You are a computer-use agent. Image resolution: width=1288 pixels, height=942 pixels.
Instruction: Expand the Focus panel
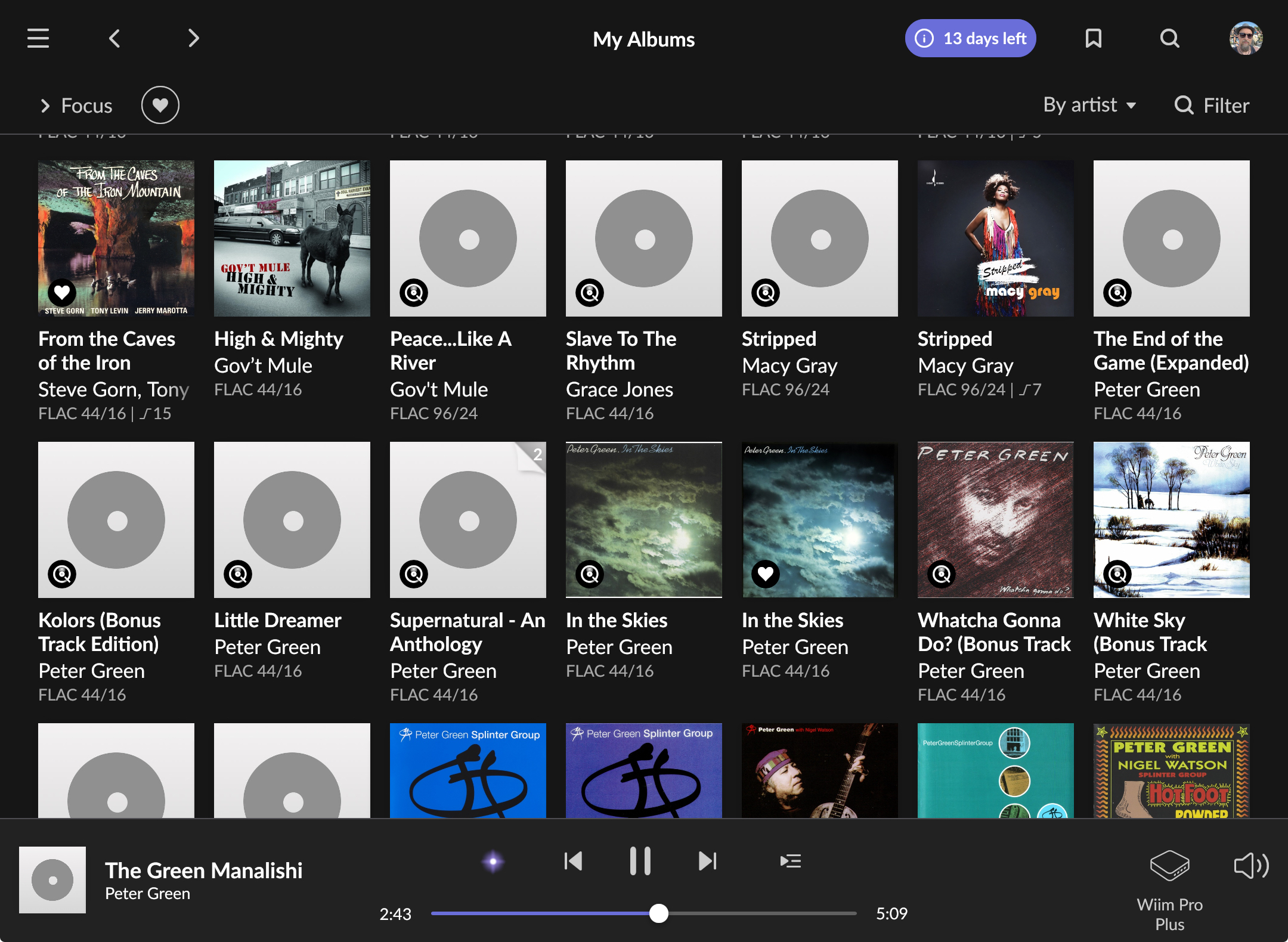(76, 106)
